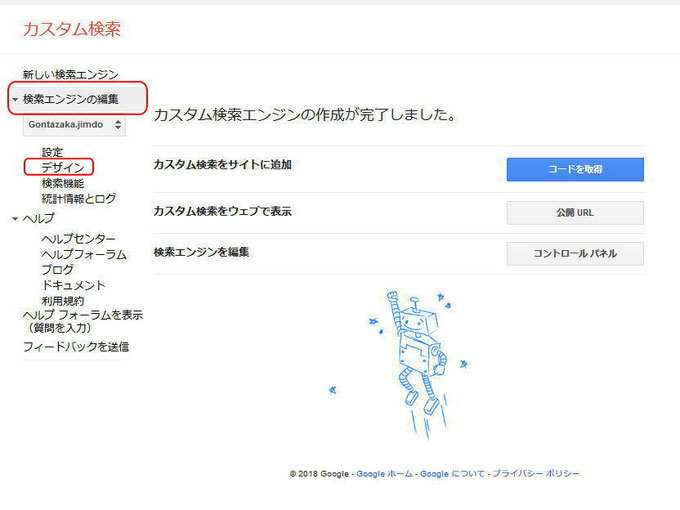Click the © 2018 Google text
Image resolution: width=680 pixels, height=510 pixels.
click(319, 474)
